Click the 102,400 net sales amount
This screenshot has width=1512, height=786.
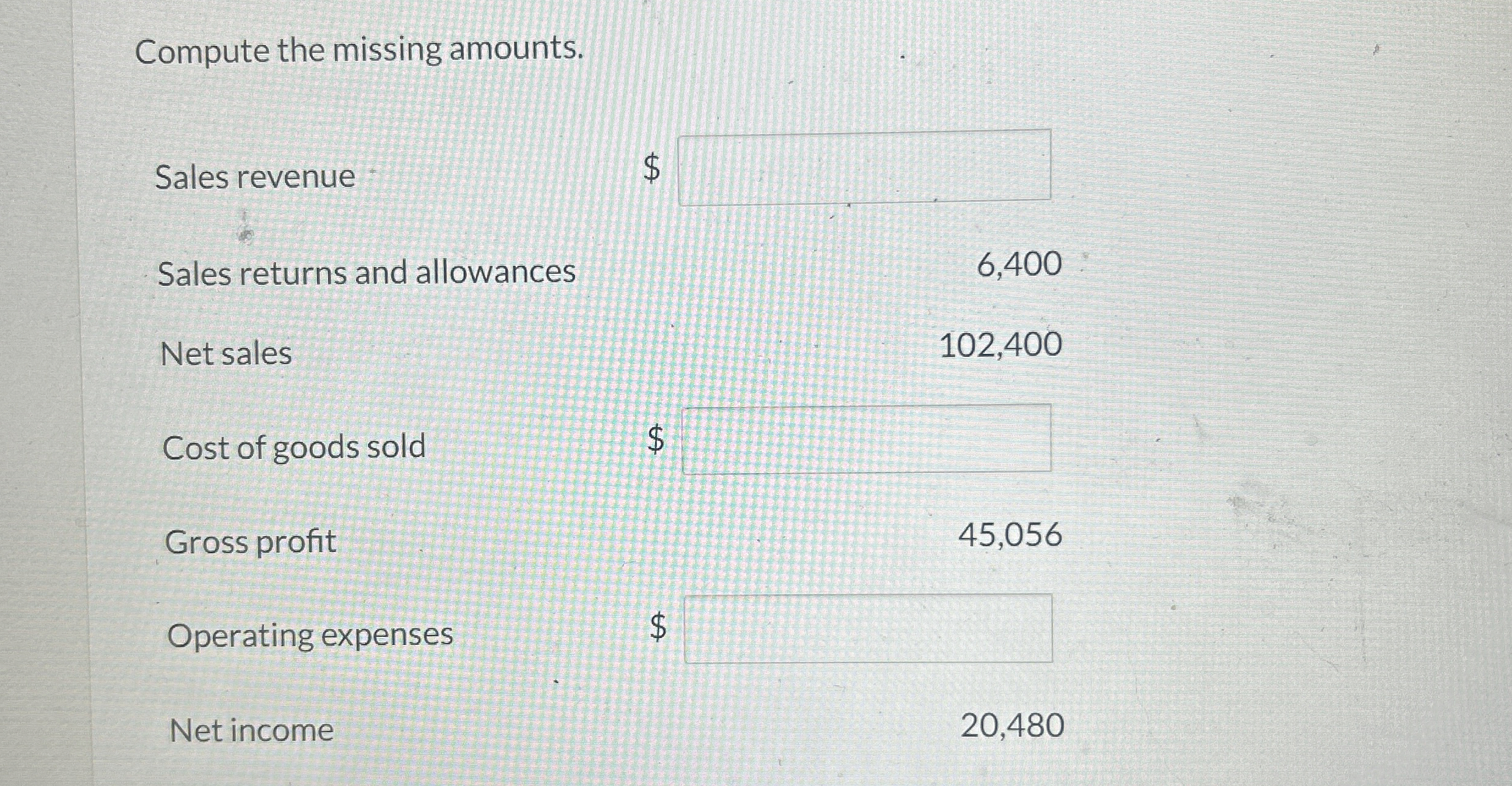click(1000, 345)
